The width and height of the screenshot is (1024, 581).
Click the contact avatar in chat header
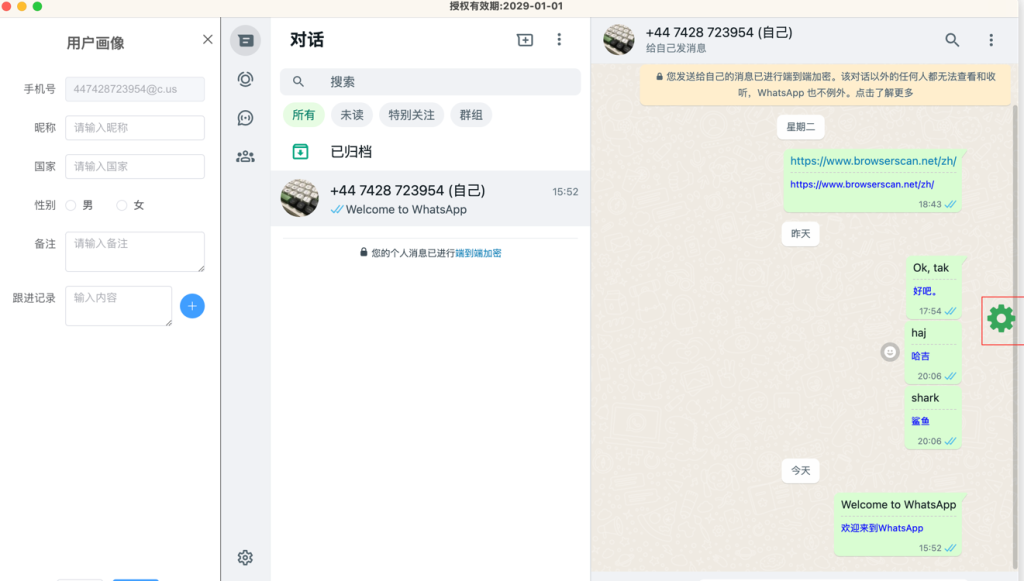tap(618, 40)
